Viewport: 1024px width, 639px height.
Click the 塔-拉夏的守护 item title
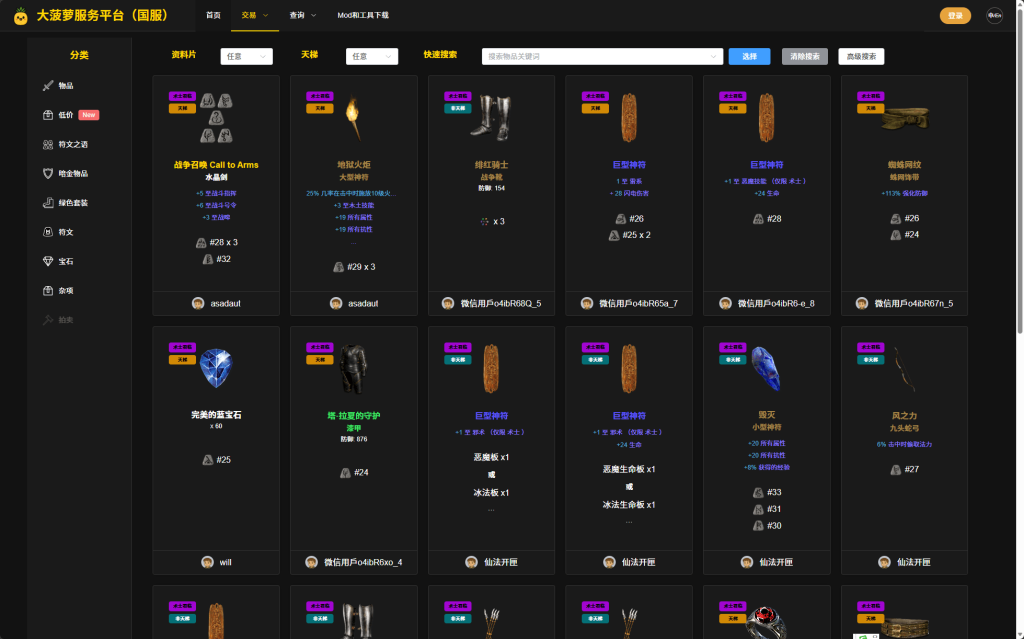[353, 416]
